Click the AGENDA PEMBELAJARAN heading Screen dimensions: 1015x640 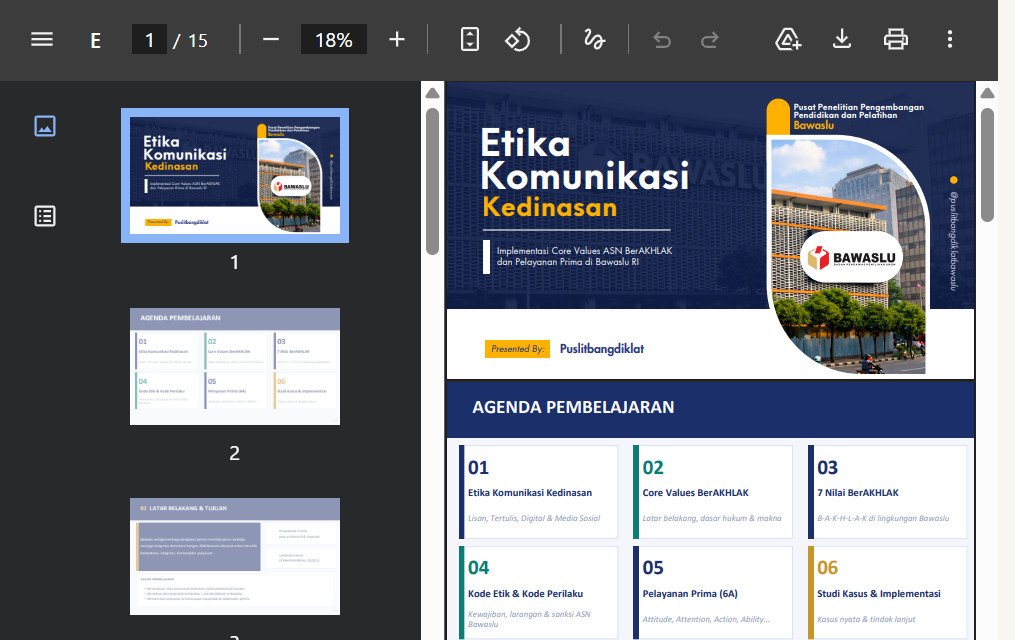[x=574, y=407]
